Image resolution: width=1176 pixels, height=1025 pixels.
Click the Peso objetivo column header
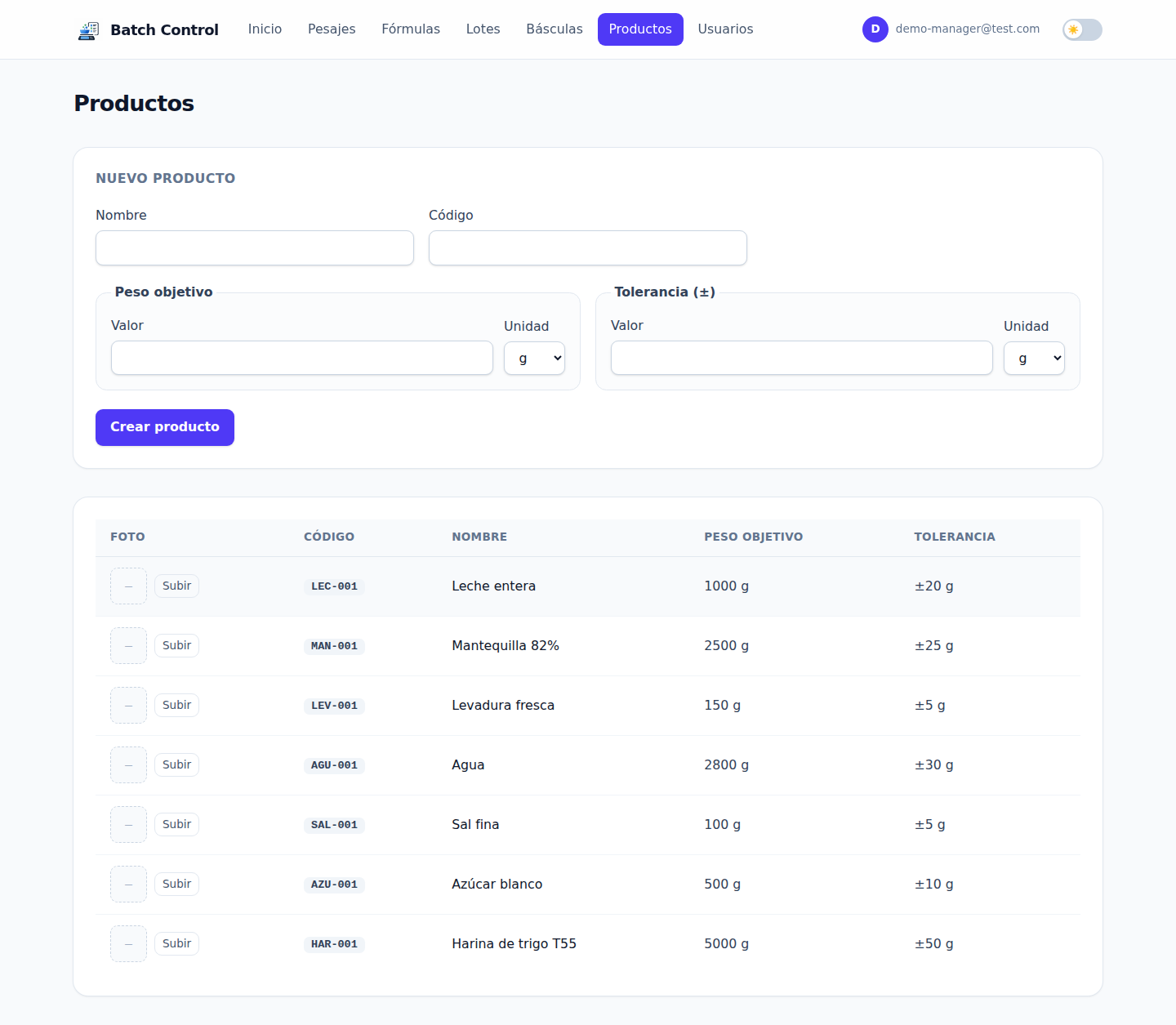pyautogui.click(x=754, y=537)
